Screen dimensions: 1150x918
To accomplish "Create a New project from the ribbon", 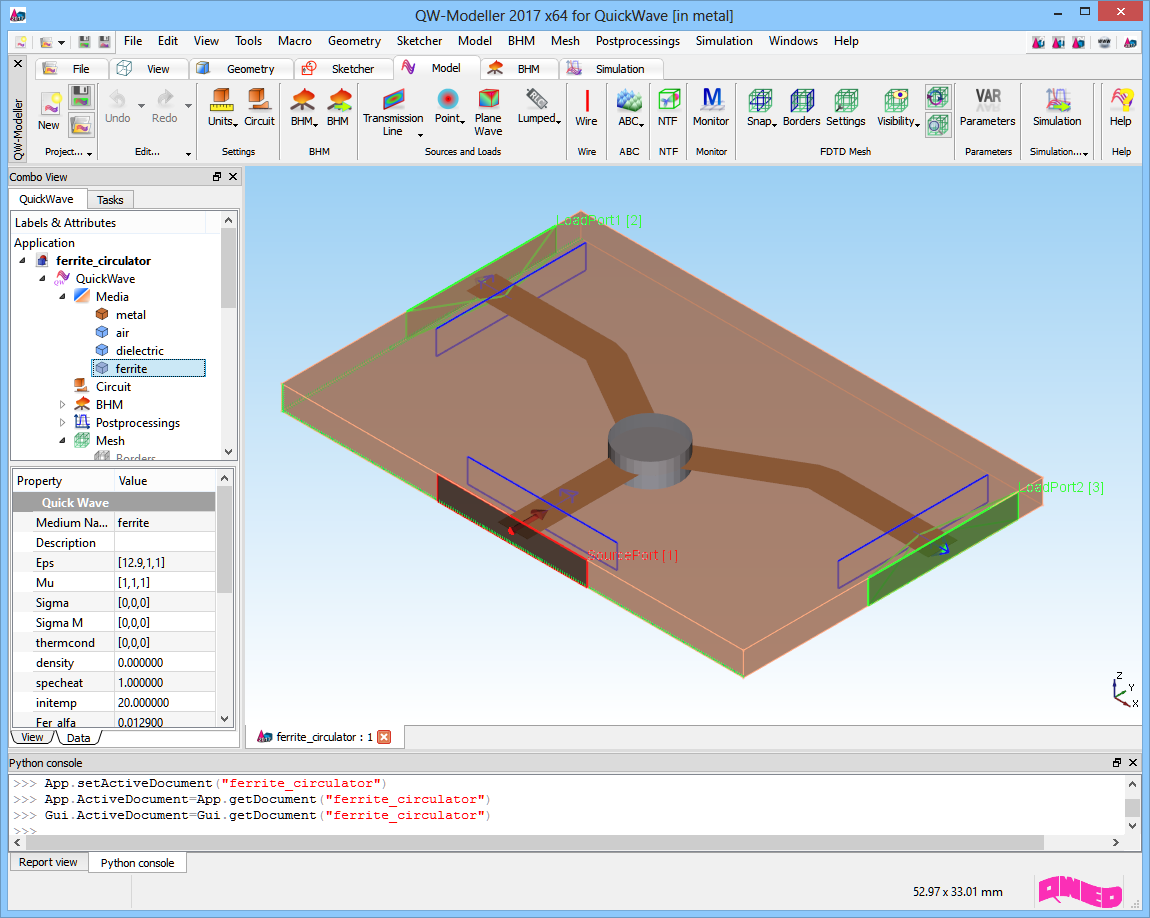I will coord(49,111).
